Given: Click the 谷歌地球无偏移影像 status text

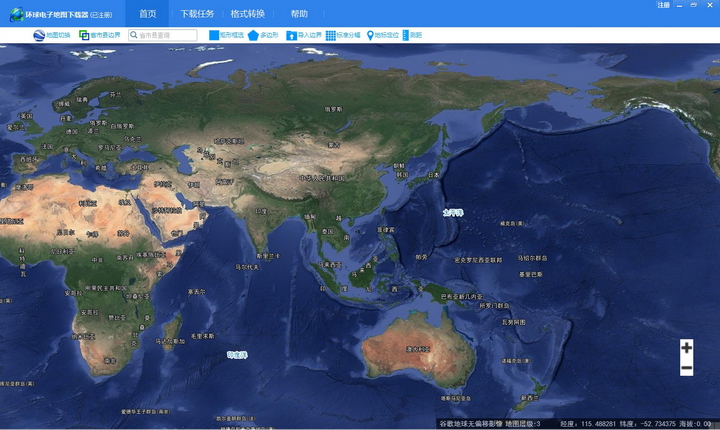Looking at the screenshot, I should tap(470, 424).
